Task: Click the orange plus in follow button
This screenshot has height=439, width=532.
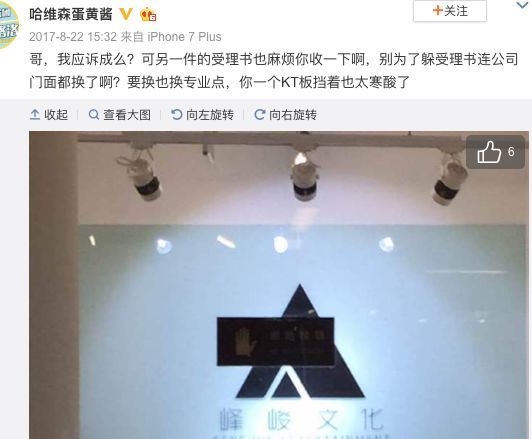Action: pyautogui.click(x=438, y=11)
